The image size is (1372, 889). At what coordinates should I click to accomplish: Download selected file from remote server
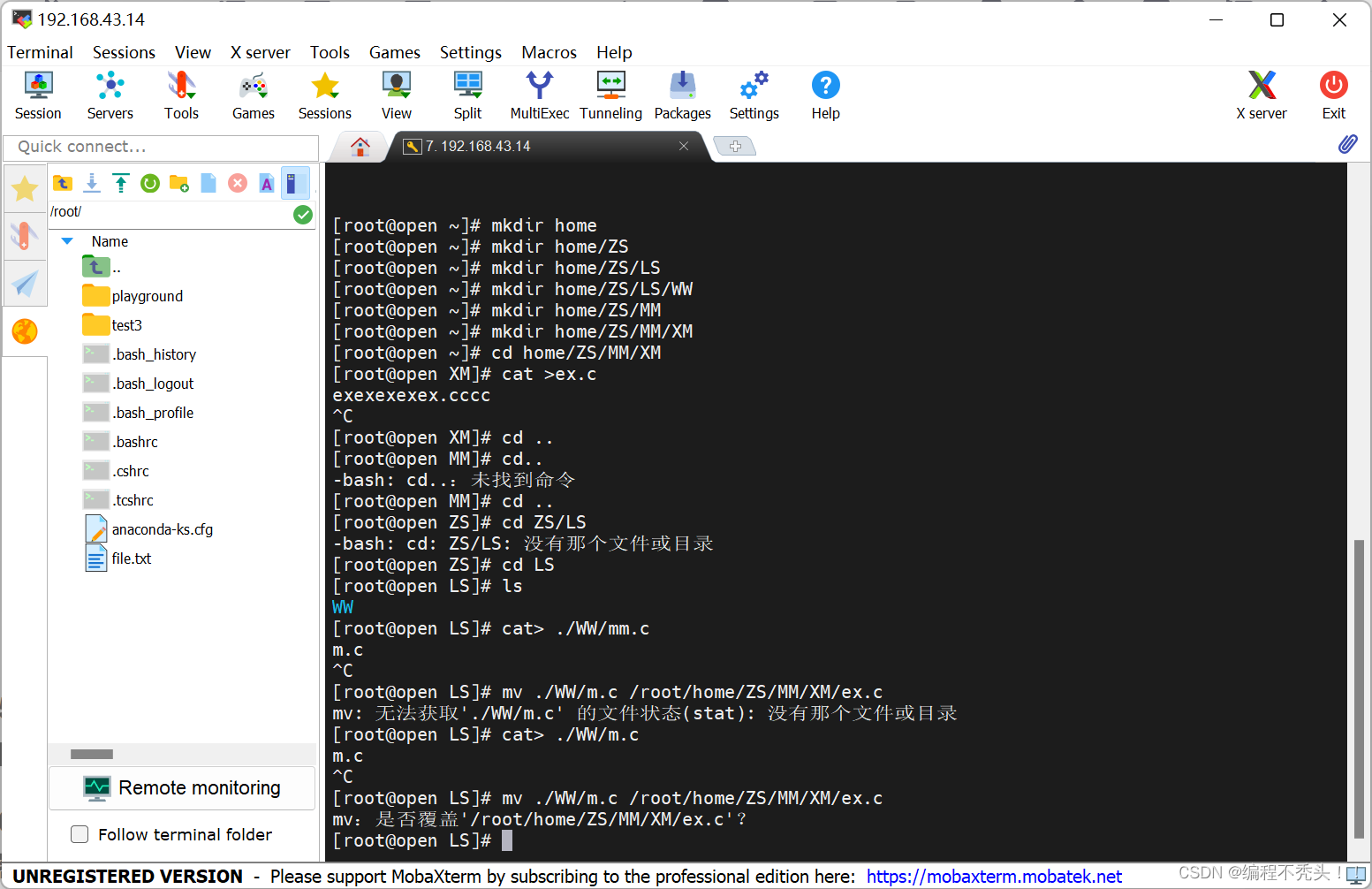92,183
